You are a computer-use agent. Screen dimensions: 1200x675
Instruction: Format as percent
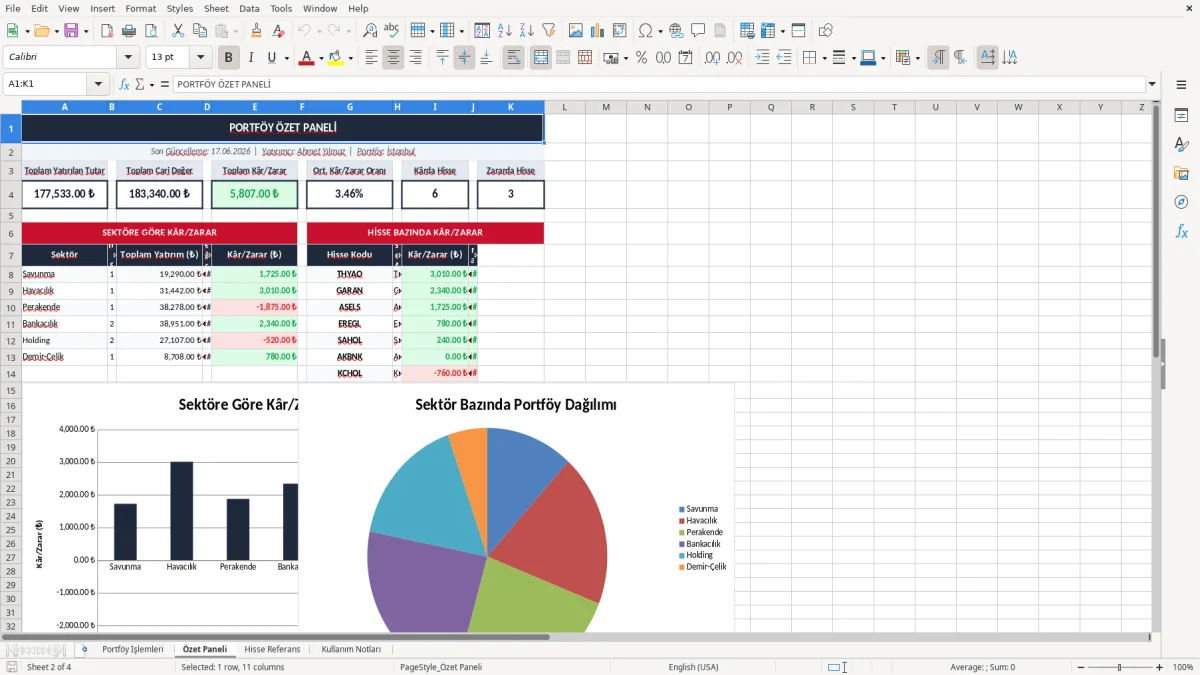pyautogui.click(x=642, y=58)
